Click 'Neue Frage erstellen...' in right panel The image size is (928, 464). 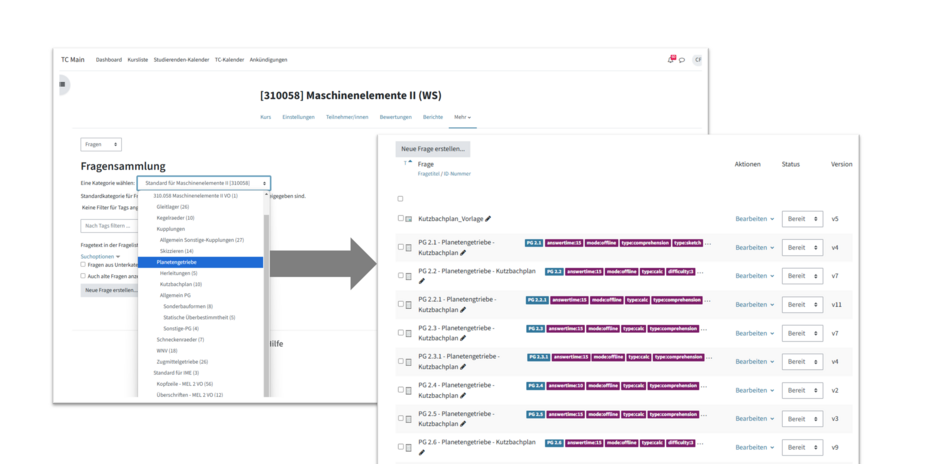[x=433, y=149]
